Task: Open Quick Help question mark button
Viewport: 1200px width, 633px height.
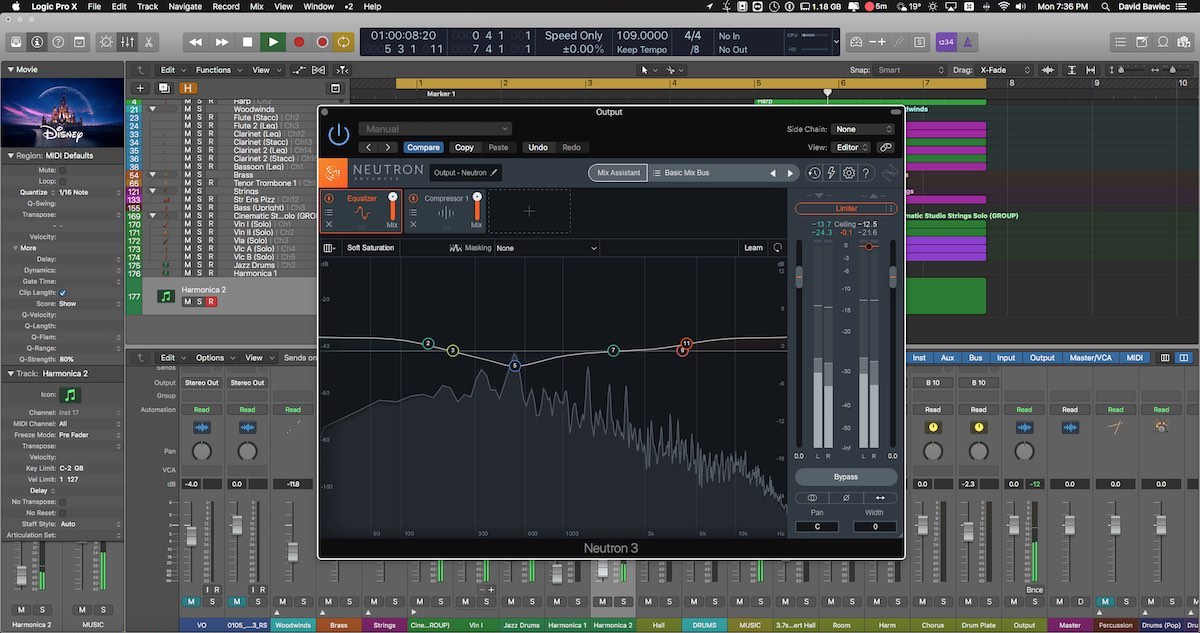Action: tap(58, 42)
